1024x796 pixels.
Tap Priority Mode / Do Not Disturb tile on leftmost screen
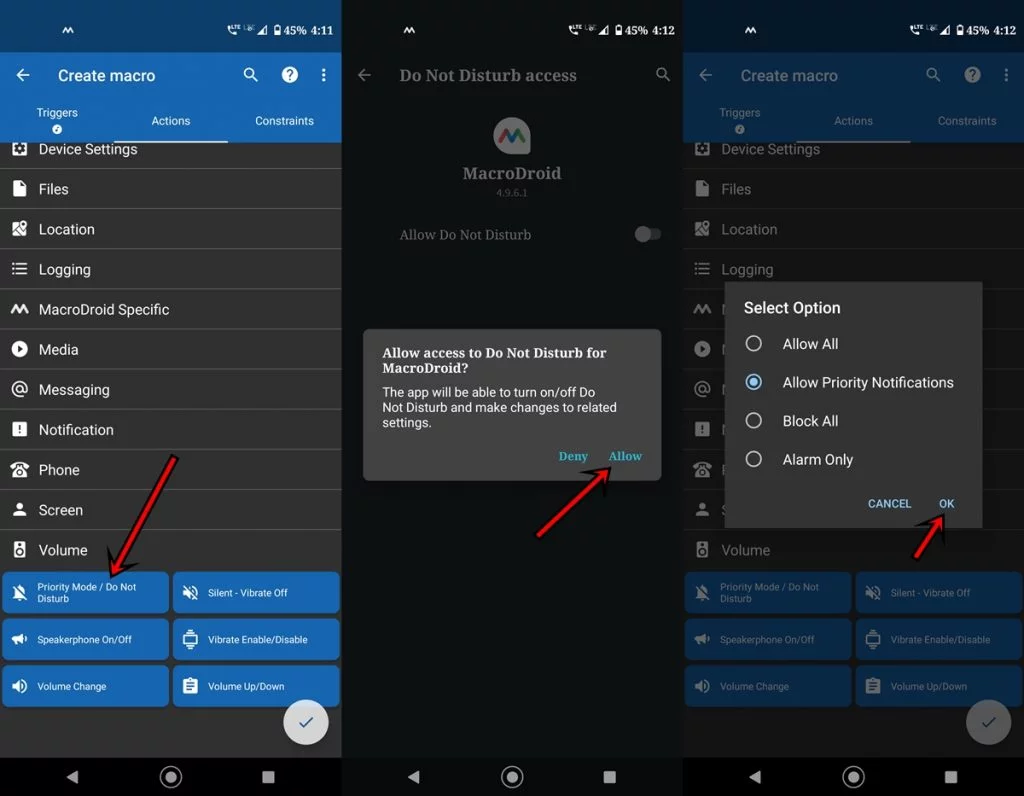coord(85,593)
